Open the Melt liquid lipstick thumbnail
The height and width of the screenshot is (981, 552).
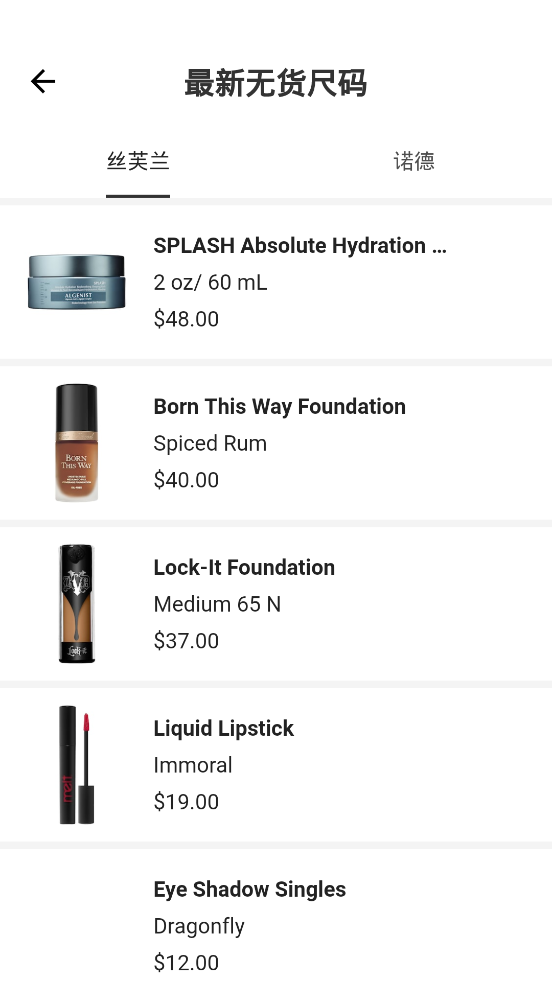pyautogui.click(x=76, y=765)
